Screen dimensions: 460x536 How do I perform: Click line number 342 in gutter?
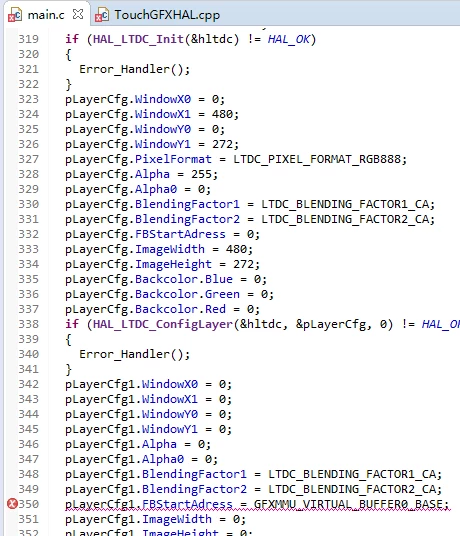pyautogui.click(x=28, y=384)
